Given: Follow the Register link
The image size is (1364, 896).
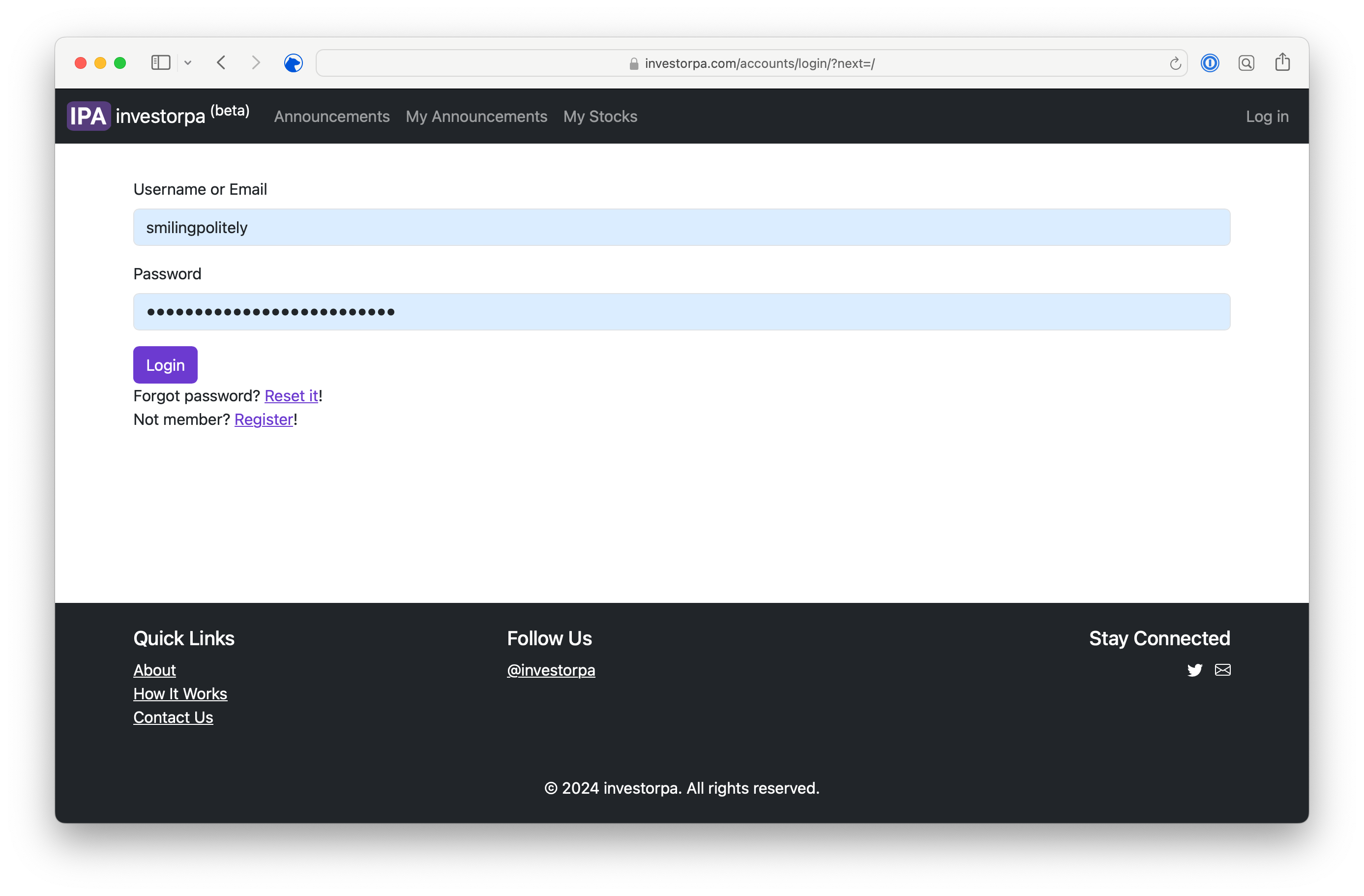Looking at the screenshot, I should pyautogui.click(x=264, y=419).
